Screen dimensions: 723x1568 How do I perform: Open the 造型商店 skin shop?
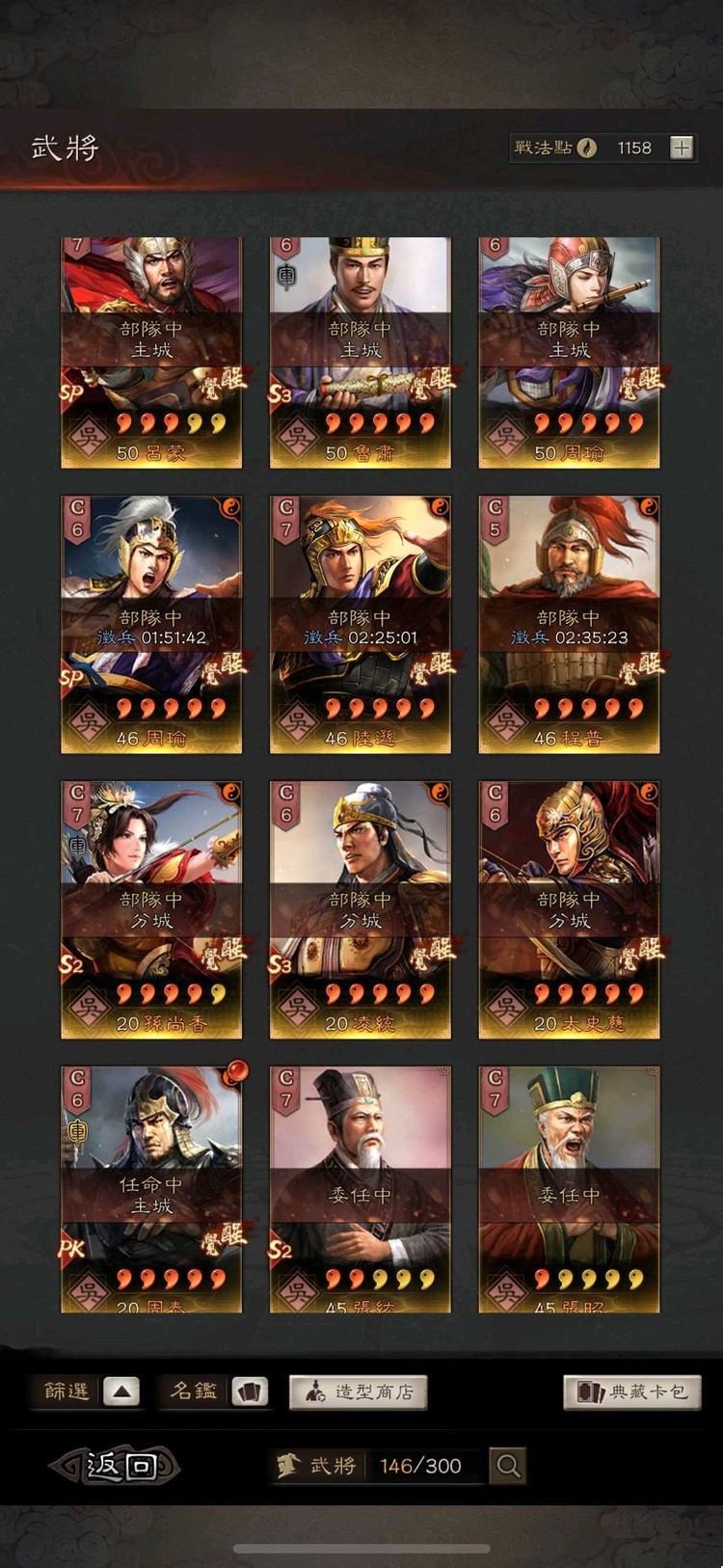click(x=359, y=1392)
